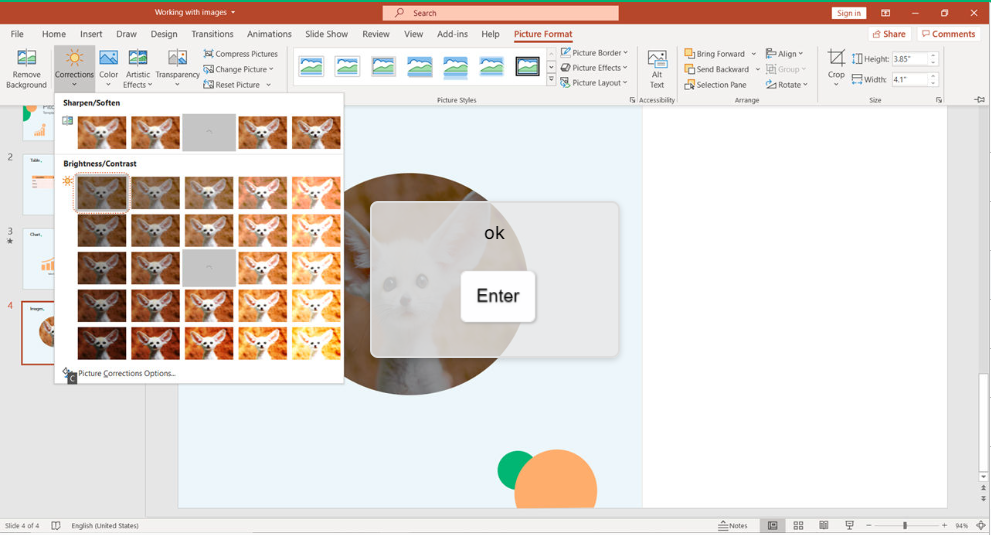991x535 pixels.
Task: Switch to the Home tab
Action: (54, 34)
